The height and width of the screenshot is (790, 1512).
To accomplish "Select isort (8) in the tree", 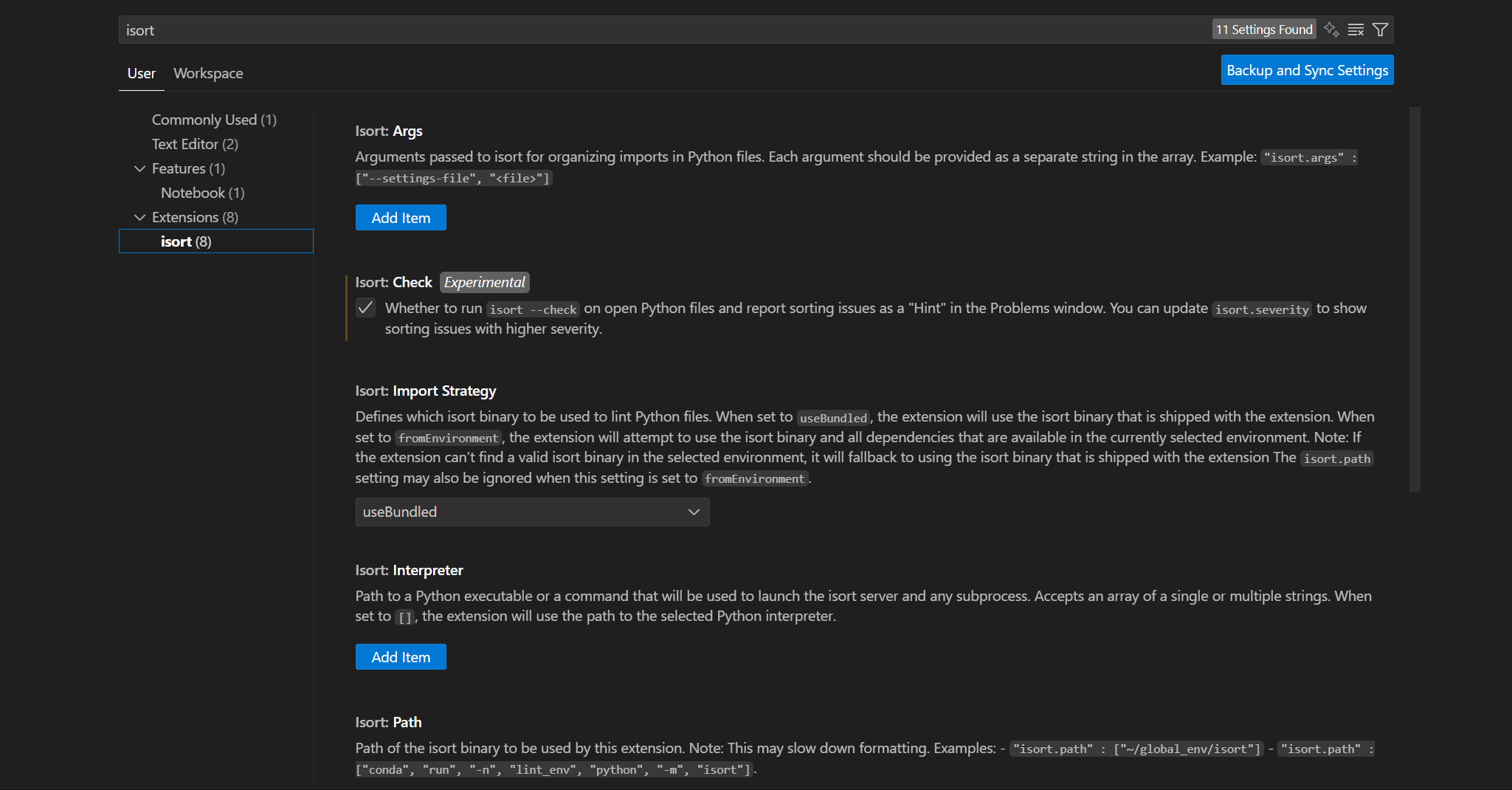I will tap(216, 241).
